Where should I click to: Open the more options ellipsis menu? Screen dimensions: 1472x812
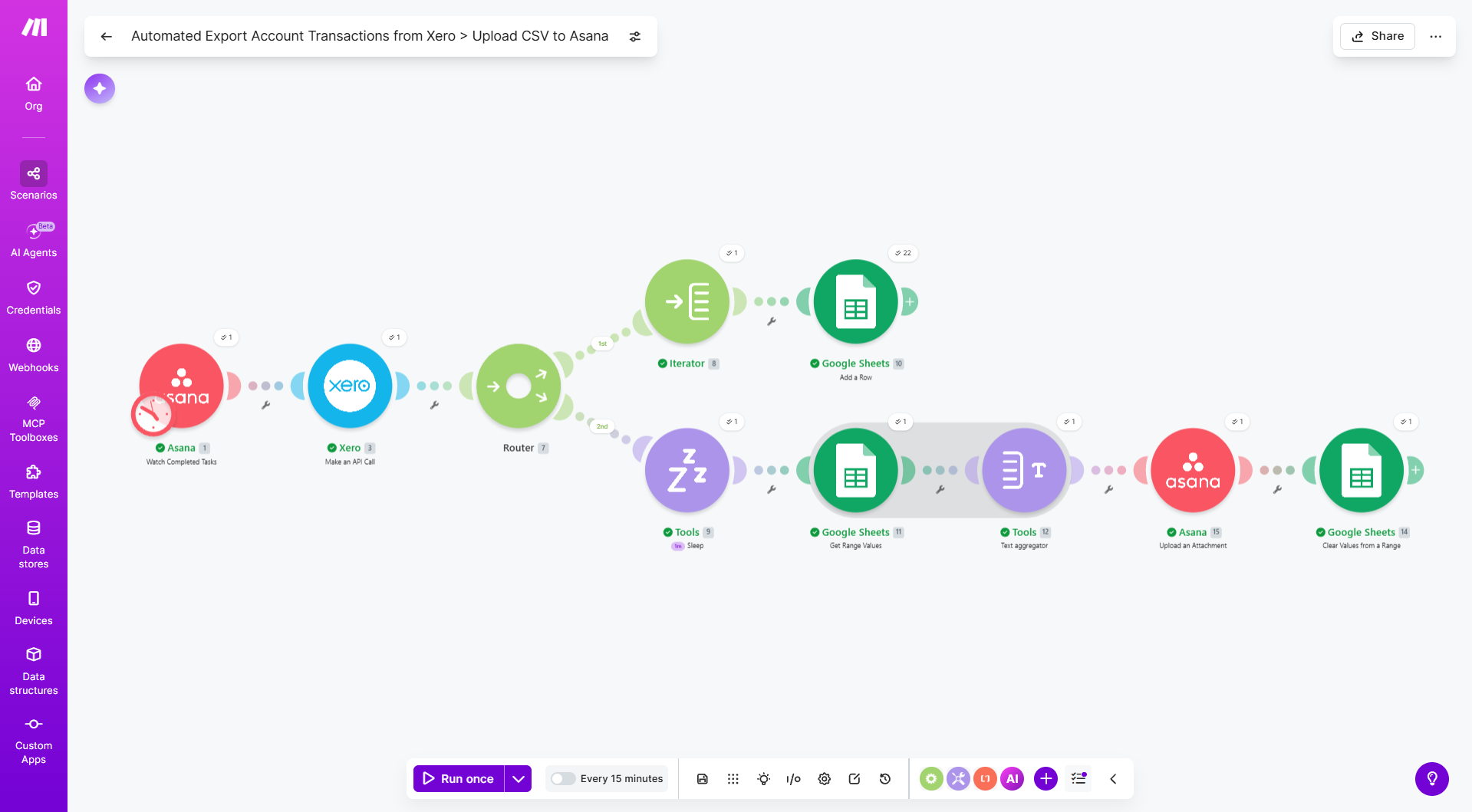(1435, 36)
